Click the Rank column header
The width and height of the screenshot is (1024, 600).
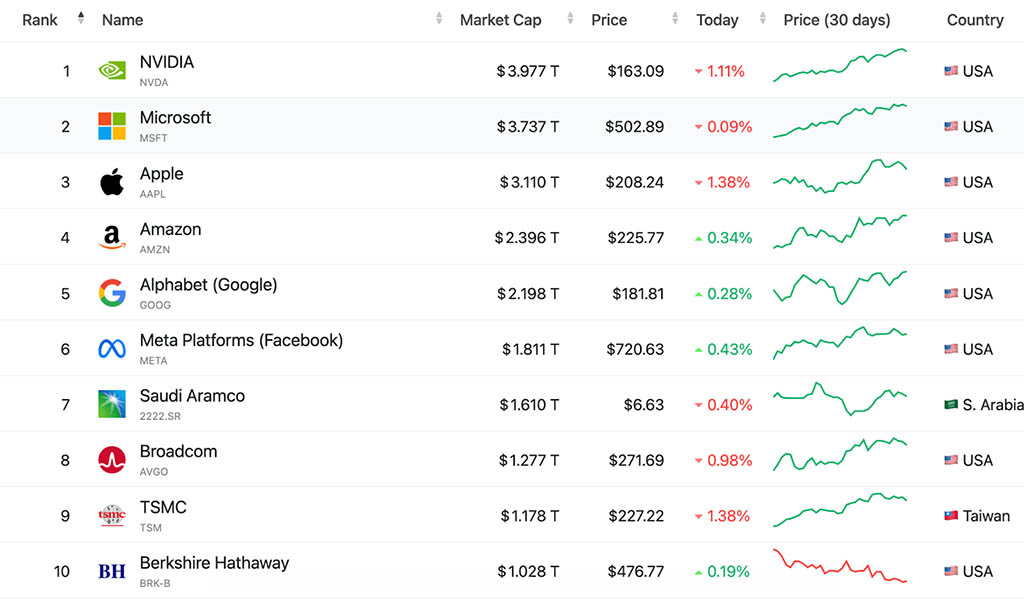pos(40,20)
